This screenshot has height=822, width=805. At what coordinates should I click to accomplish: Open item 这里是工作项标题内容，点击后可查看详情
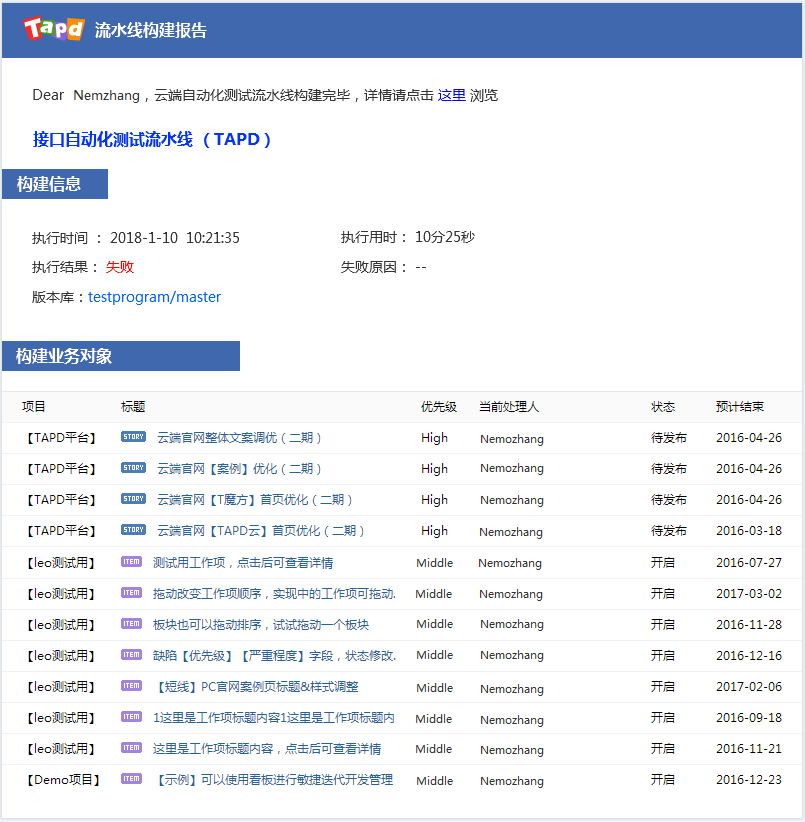coord(267,749)
